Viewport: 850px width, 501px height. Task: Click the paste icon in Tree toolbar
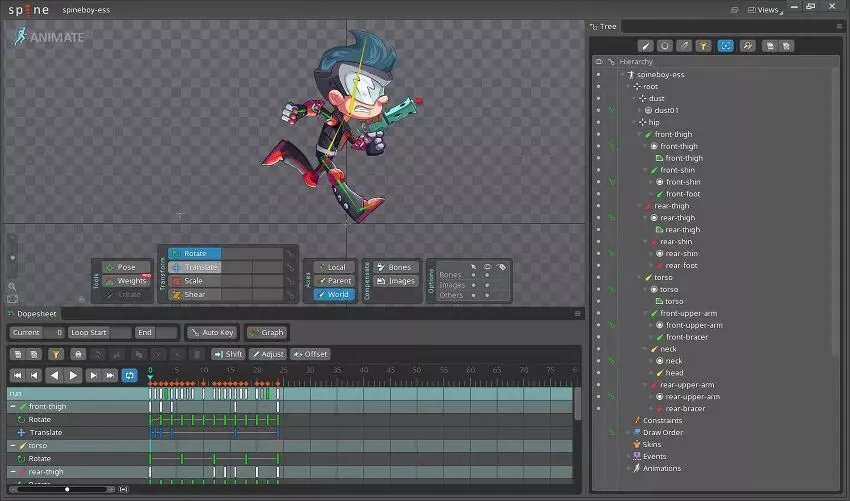787,46
